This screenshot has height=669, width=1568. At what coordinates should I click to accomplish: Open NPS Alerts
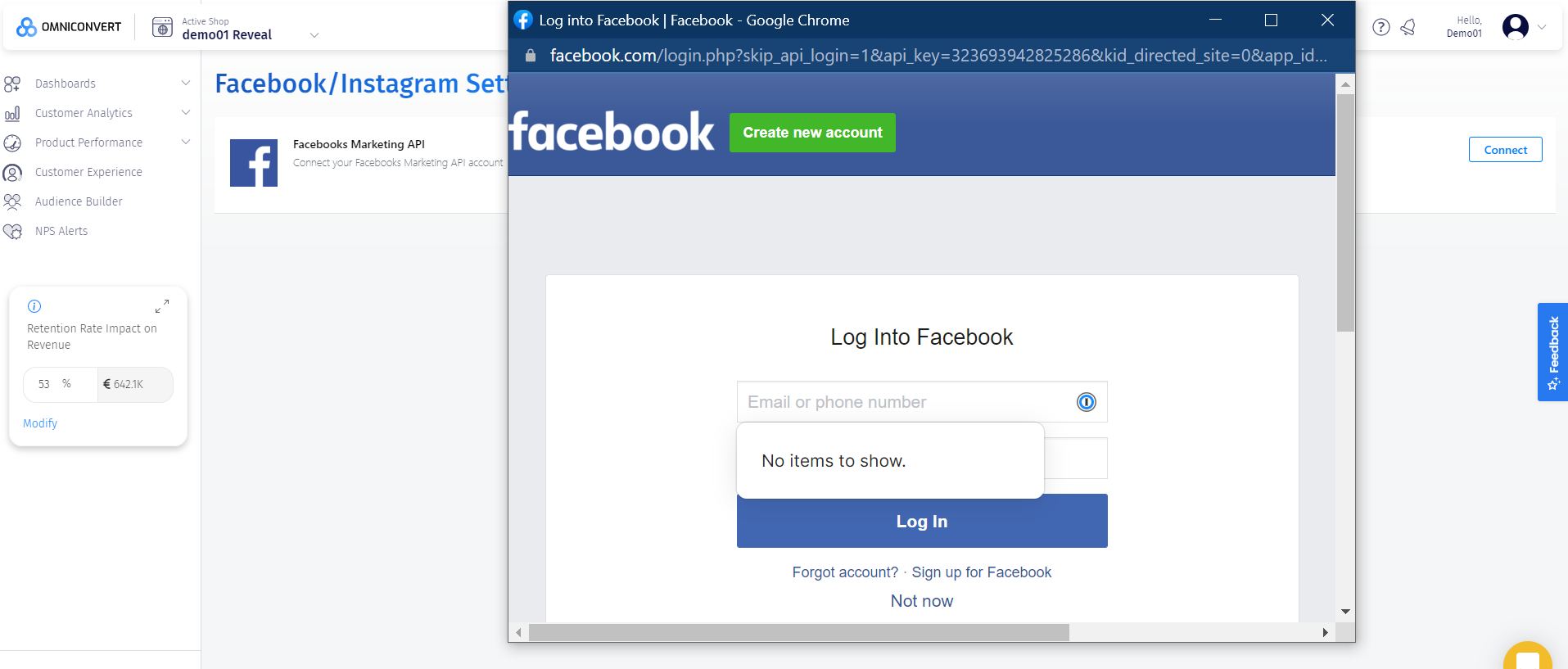click(61, 231)
